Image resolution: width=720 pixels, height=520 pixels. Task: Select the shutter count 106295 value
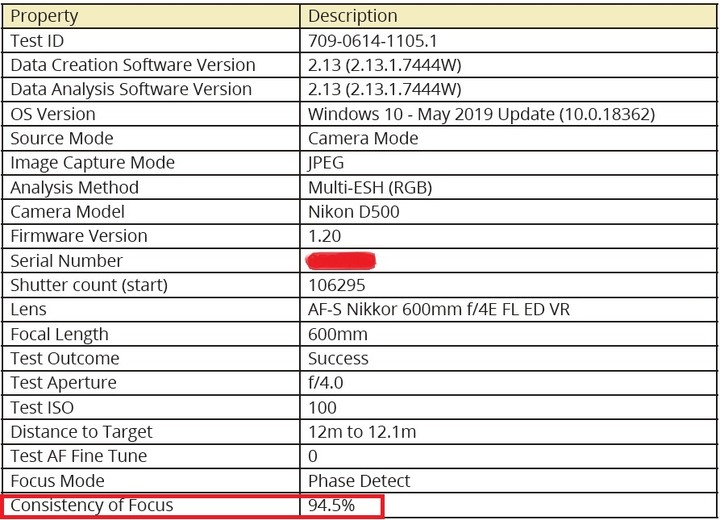pyautogui.click(x=337, y=285)
